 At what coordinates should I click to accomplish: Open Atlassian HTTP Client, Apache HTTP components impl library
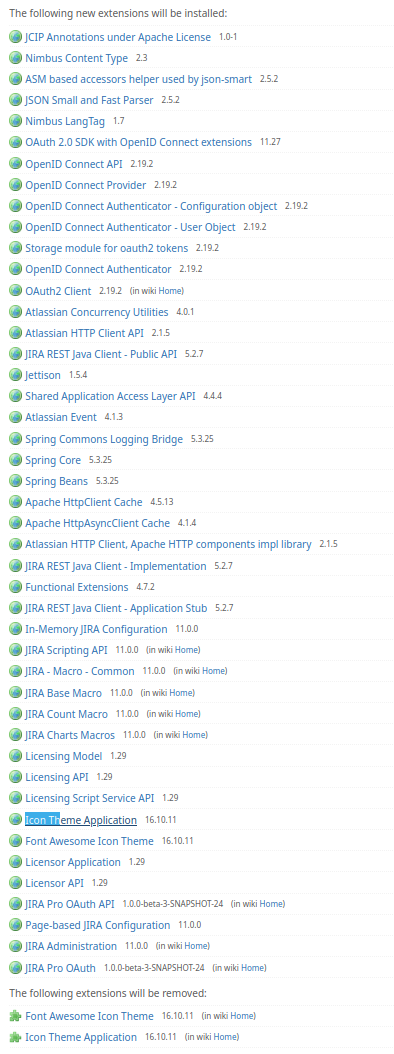168,545
